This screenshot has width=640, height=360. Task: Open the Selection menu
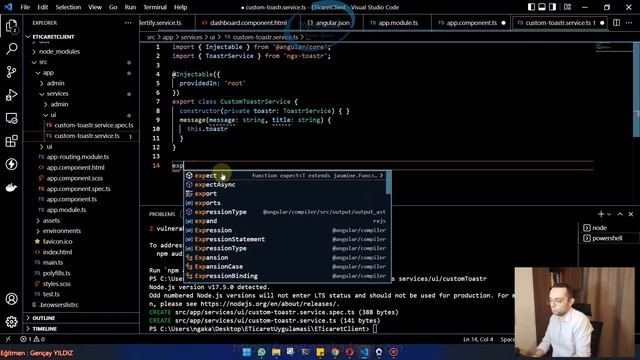68,7
